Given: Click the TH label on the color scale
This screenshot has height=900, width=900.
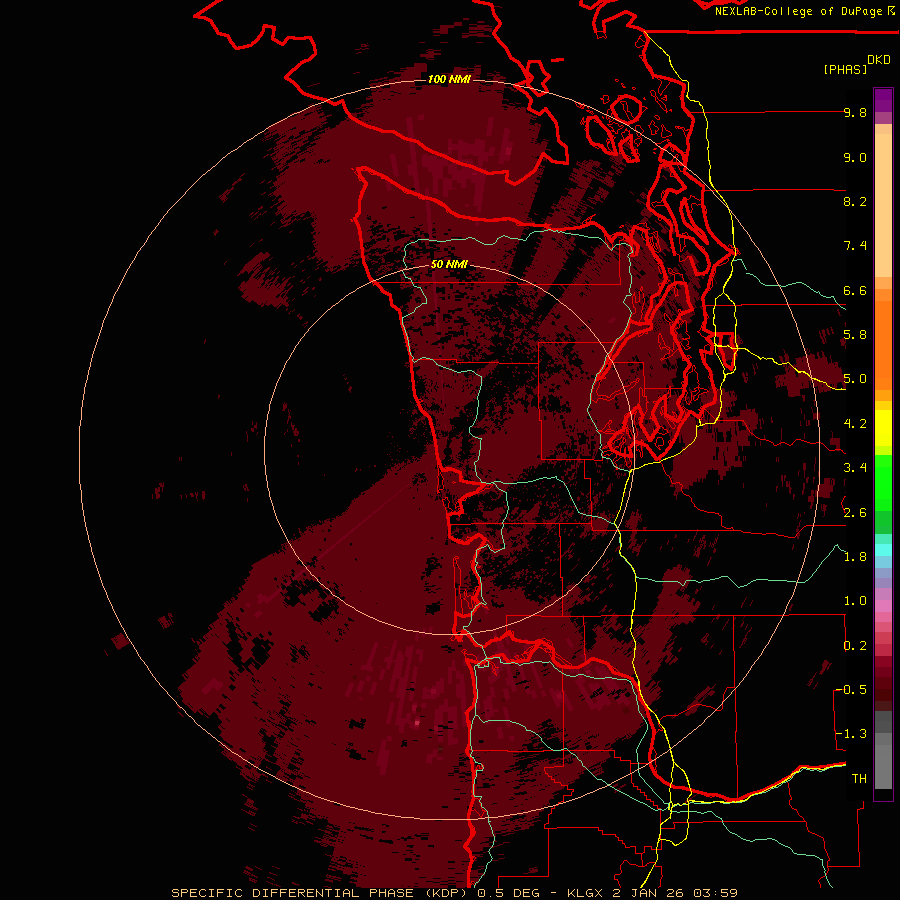Looking at the screenshot, I should coord(859,779).
